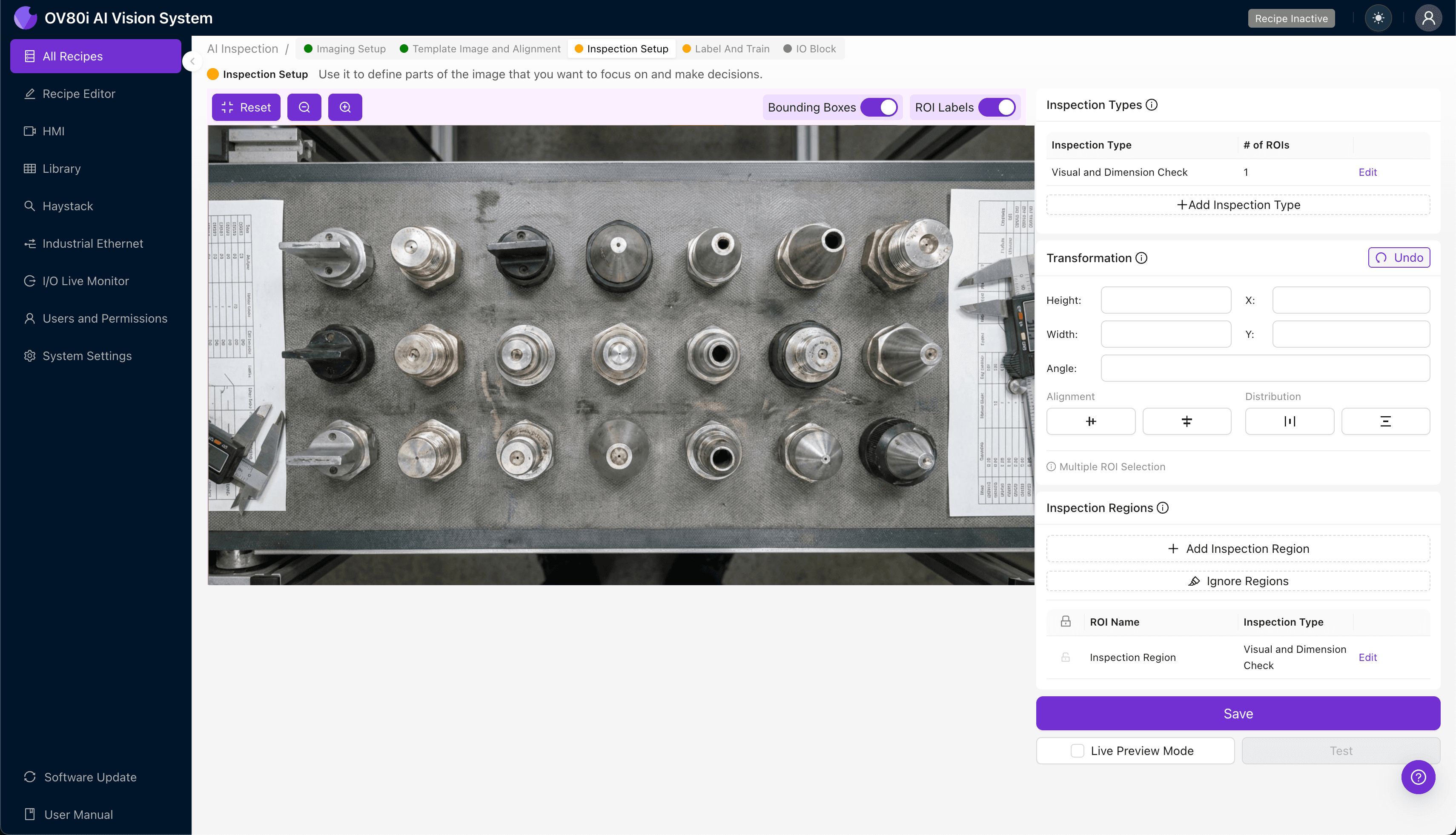The width and height of the screenshot is (1456, 835).
Task: Disable the Bounding Boxes toggle
Action: pos(880,107)
